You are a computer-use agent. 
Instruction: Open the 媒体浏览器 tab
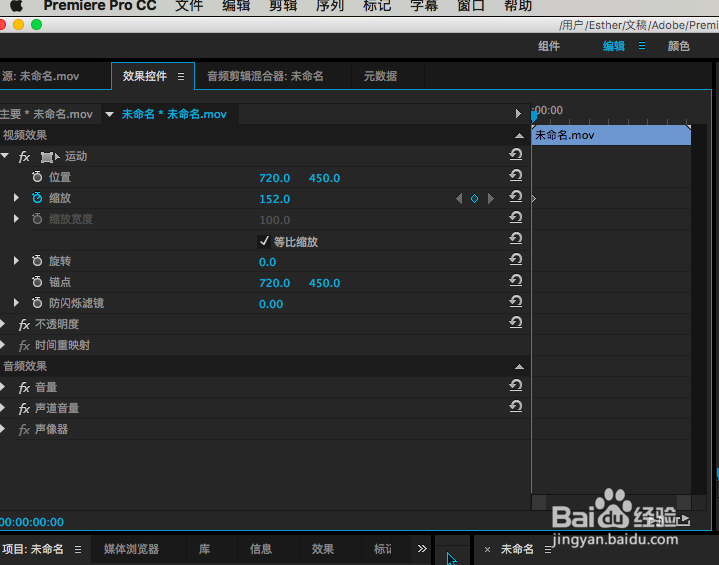pos(131,549)
